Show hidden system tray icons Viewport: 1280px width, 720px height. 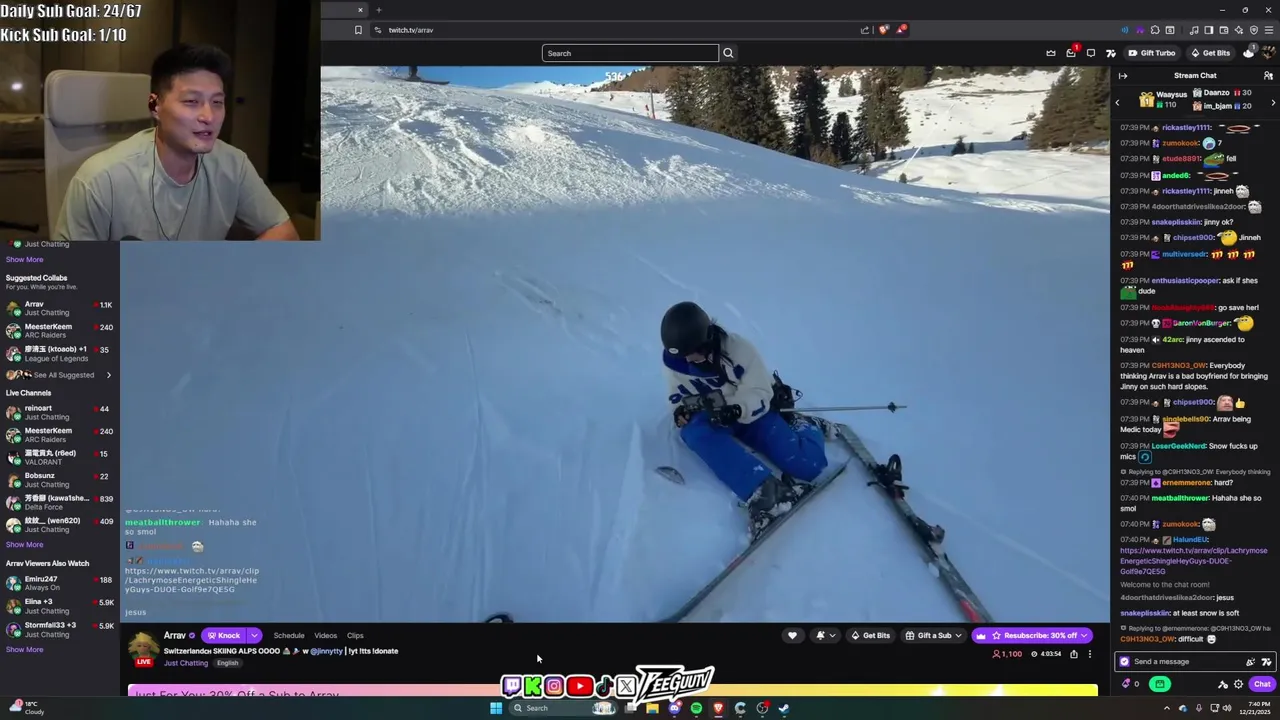[1166, 708]
